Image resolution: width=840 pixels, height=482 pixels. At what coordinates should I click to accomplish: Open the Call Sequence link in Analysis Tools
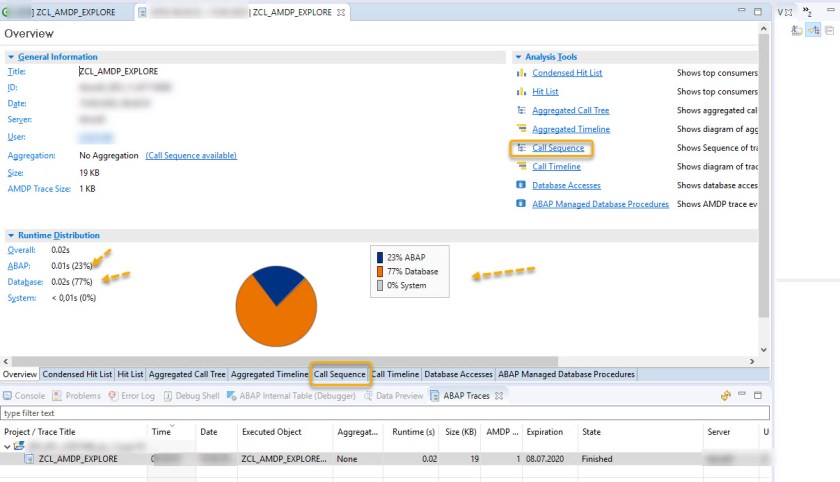tap(558, 148)
